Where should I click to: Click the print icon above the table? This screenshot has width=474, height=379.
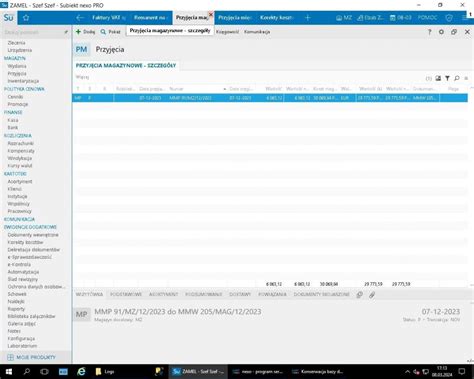[438, 78]
